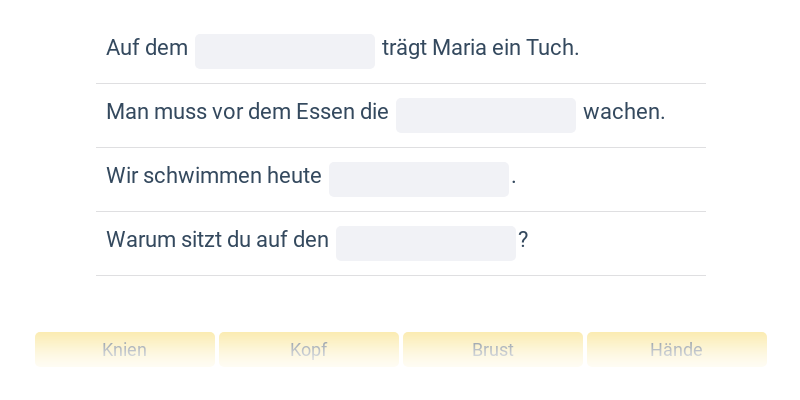Click the word "Warum" in the fourth sentence

point(134,240)
